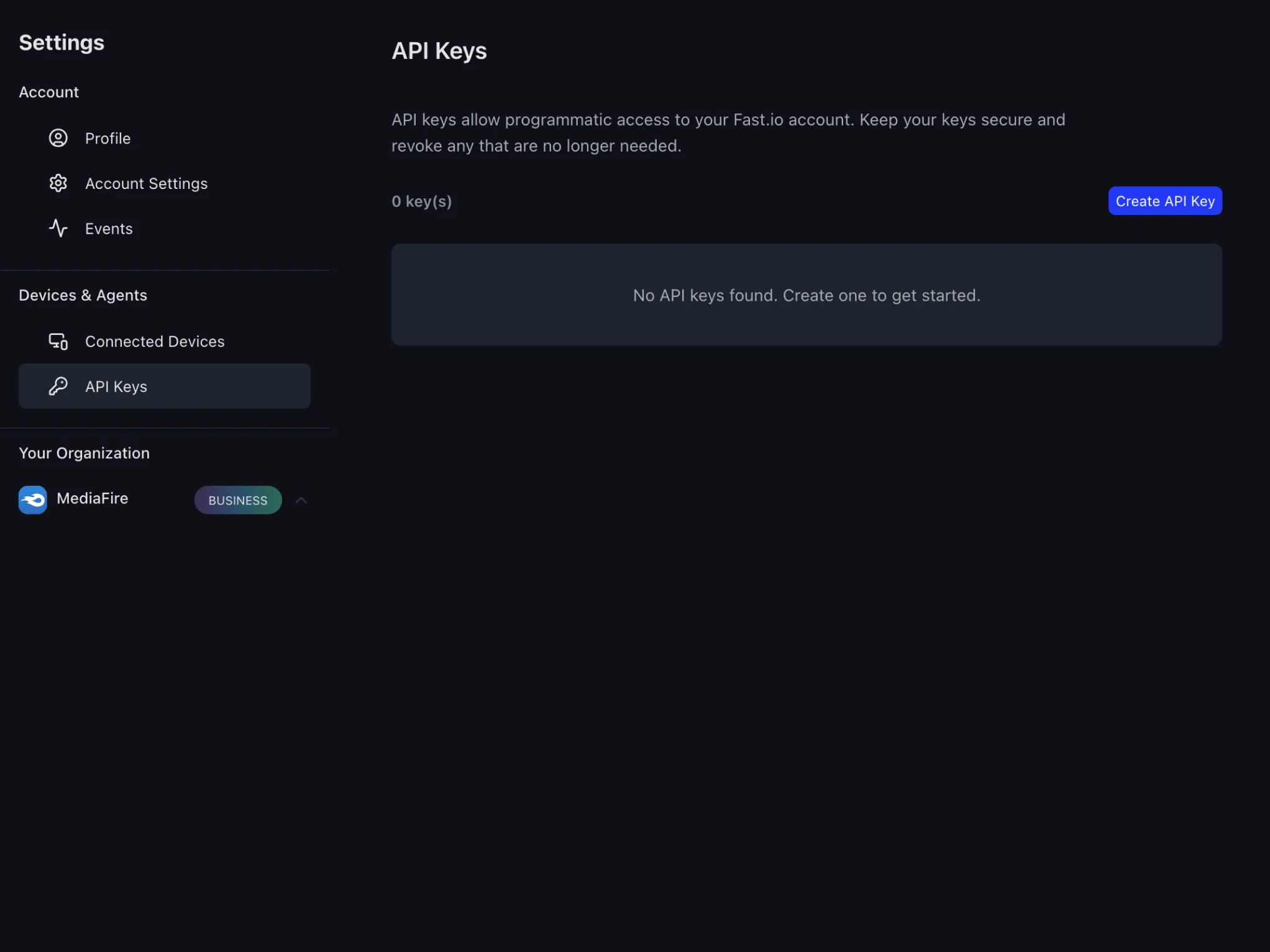The width and height of the screenshot is (1270, 952).
Task: Click the MediaFire organization logo
Action: [x=32, y=500]
